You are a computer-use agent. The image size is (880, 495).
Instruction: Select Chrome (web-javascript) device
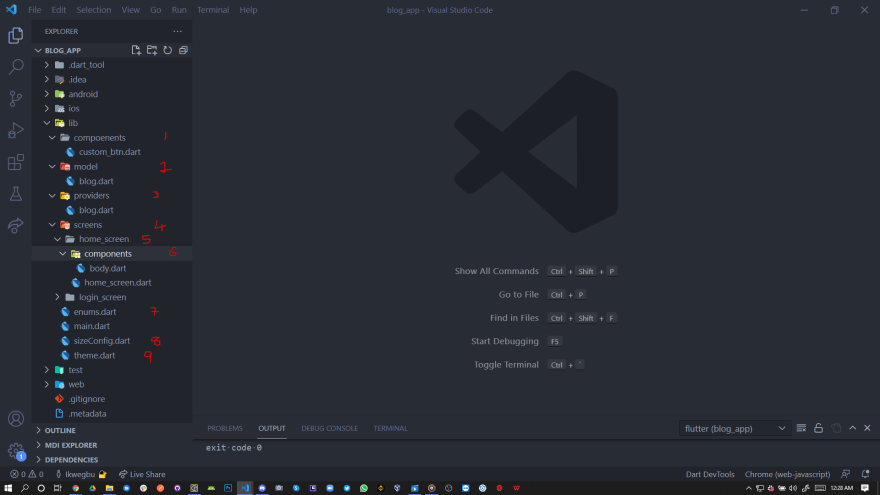(787, 474)
